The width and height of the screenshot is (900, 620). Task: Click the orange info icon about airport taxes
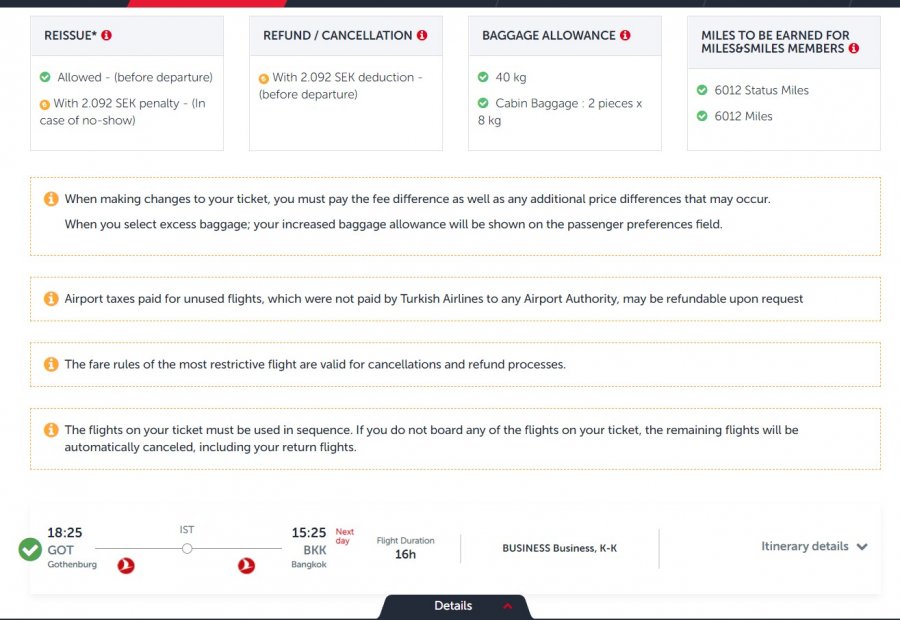[51, 299]
